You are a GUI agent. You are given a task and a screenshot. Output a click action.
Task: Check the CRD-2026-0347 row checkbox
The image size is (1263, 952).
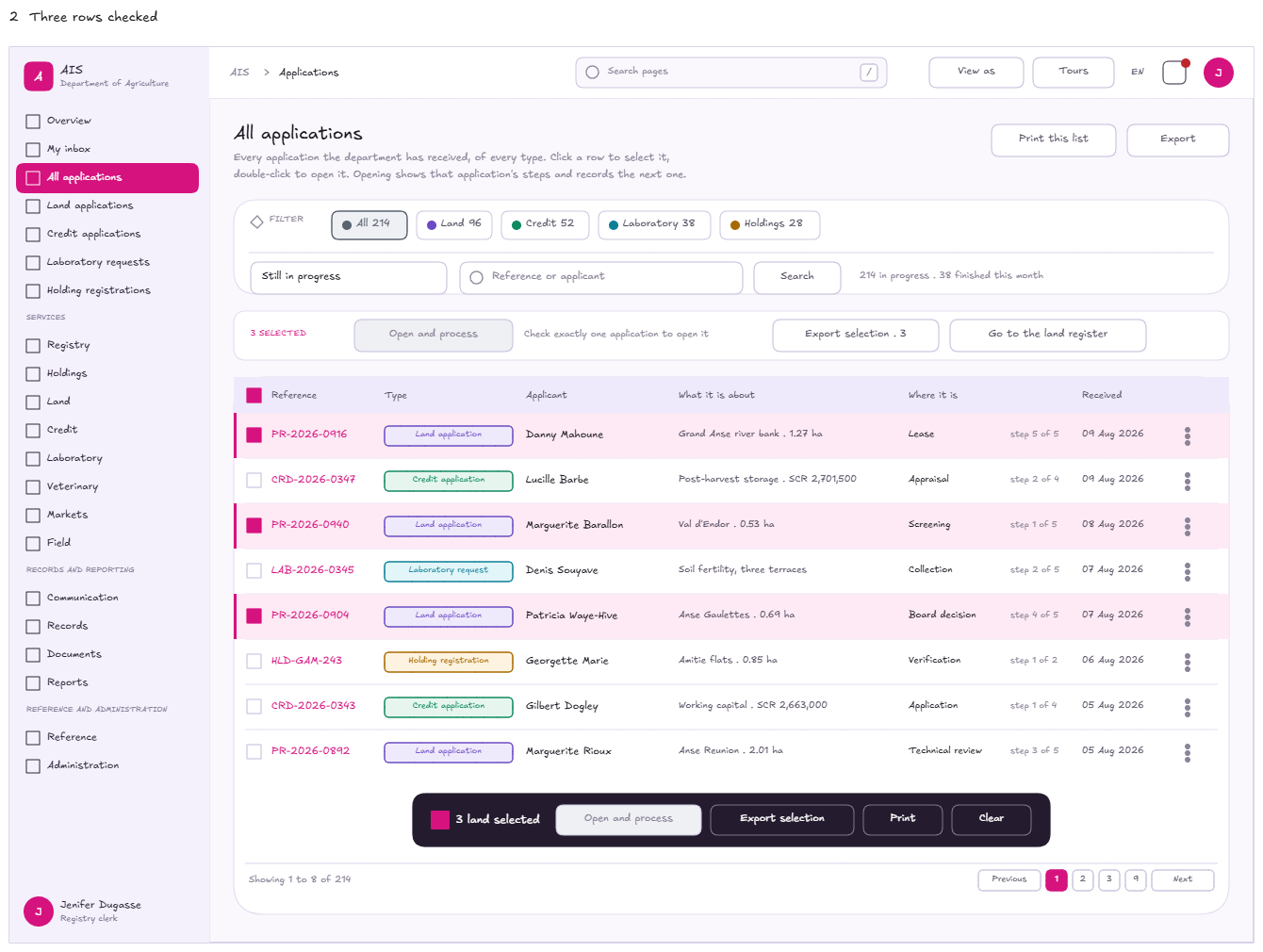click(x=254, y=480)
